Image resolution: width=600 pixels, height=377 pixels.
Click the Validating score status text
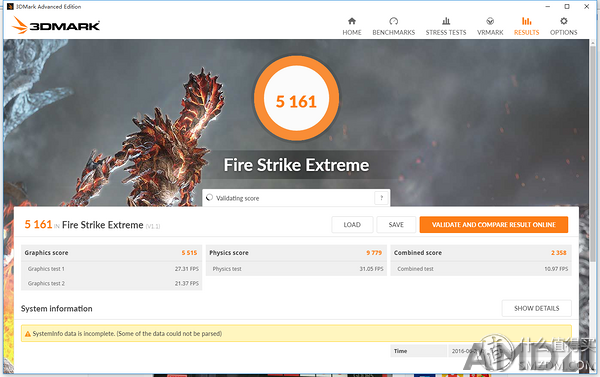point(237,198)
